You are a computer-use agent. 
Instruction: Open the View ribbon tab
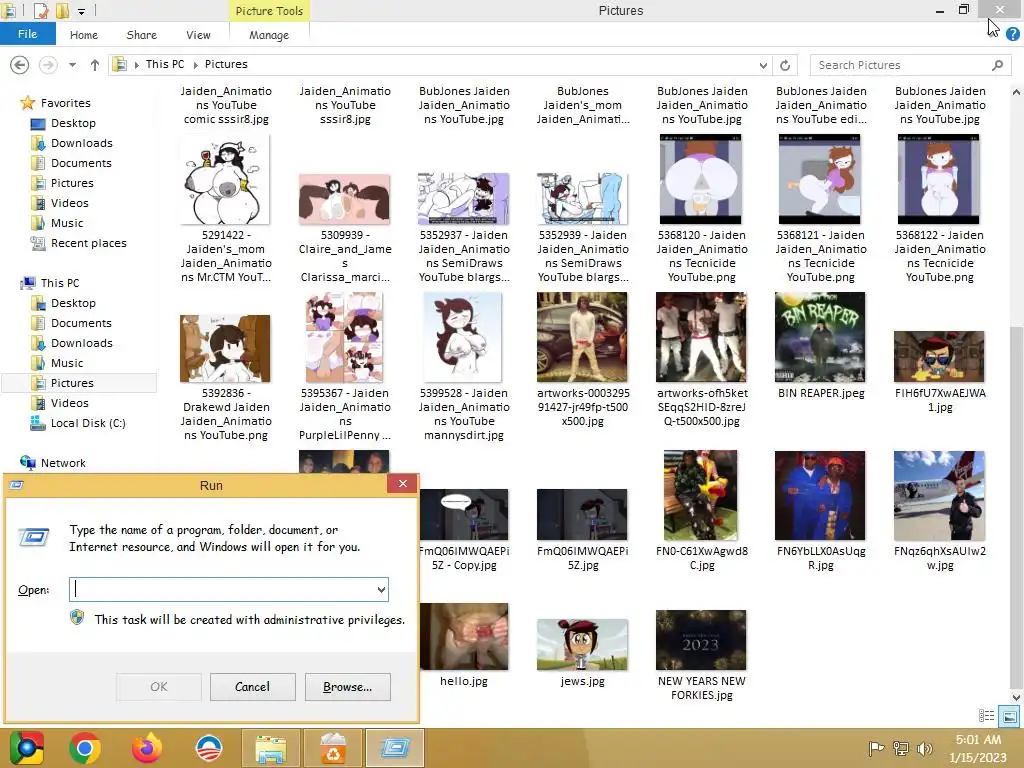coord(198,35)
